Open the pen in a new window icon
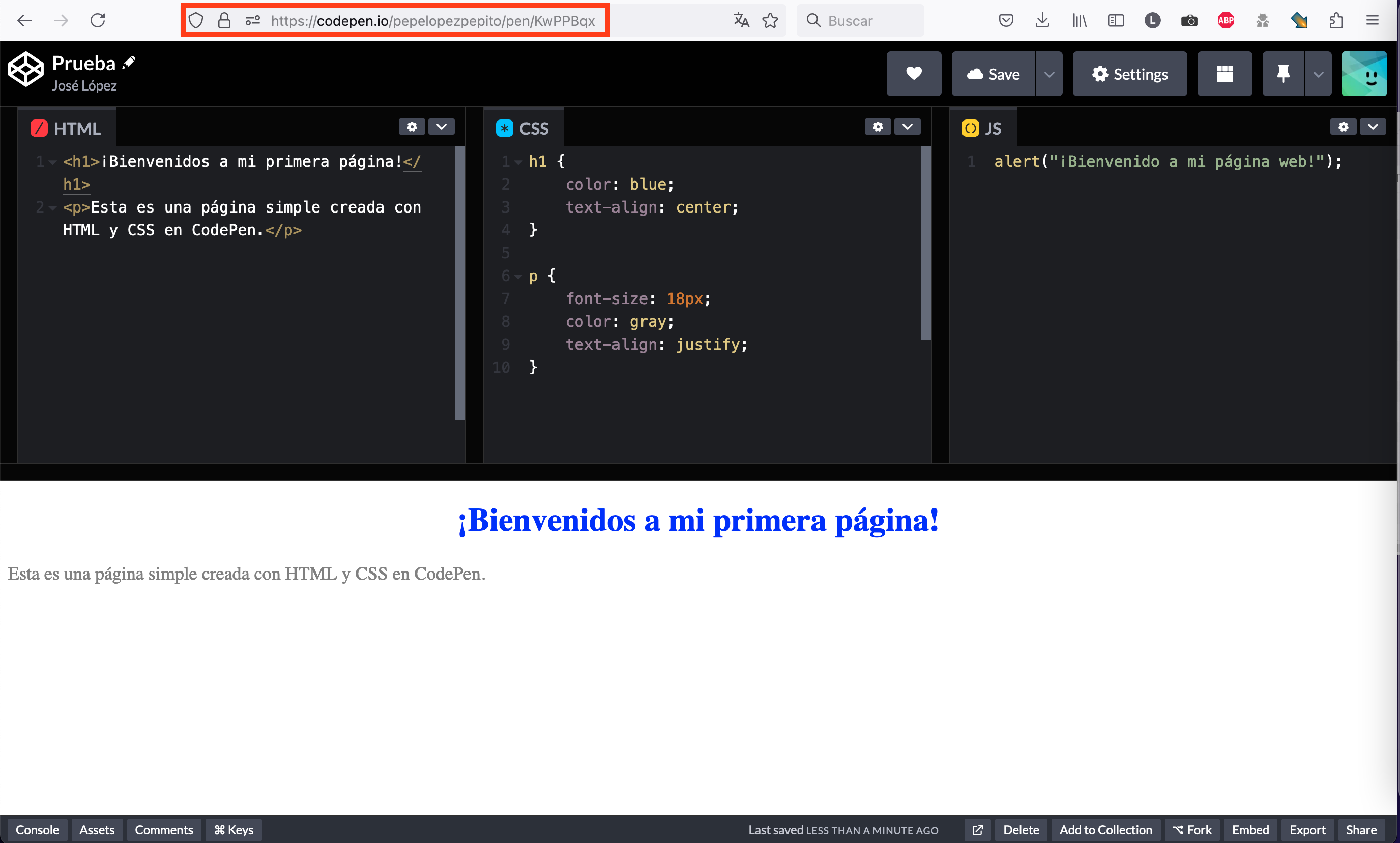The width and height of the screenshot is (1400, 843). 977,830
